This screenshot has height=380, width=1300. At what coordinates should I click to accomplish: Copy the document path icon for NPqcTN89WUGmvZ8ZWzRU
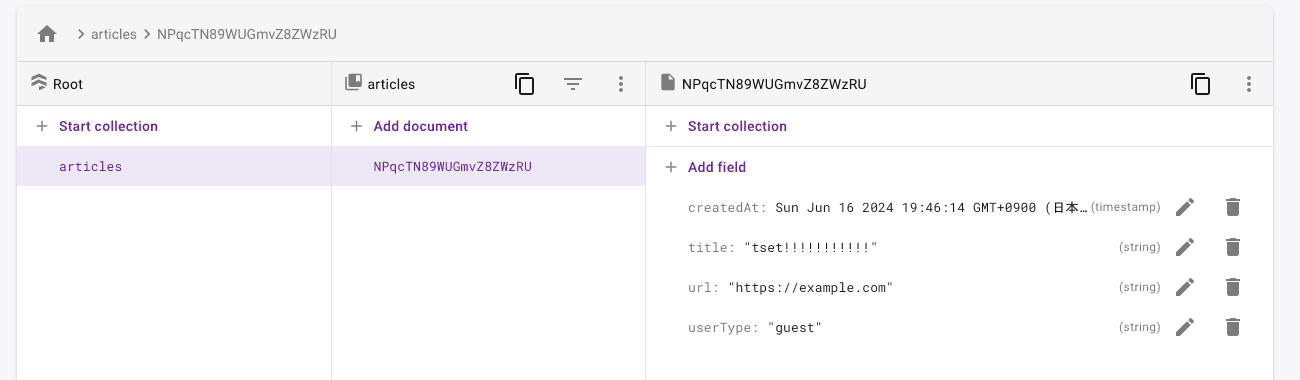pos(1201,85)
